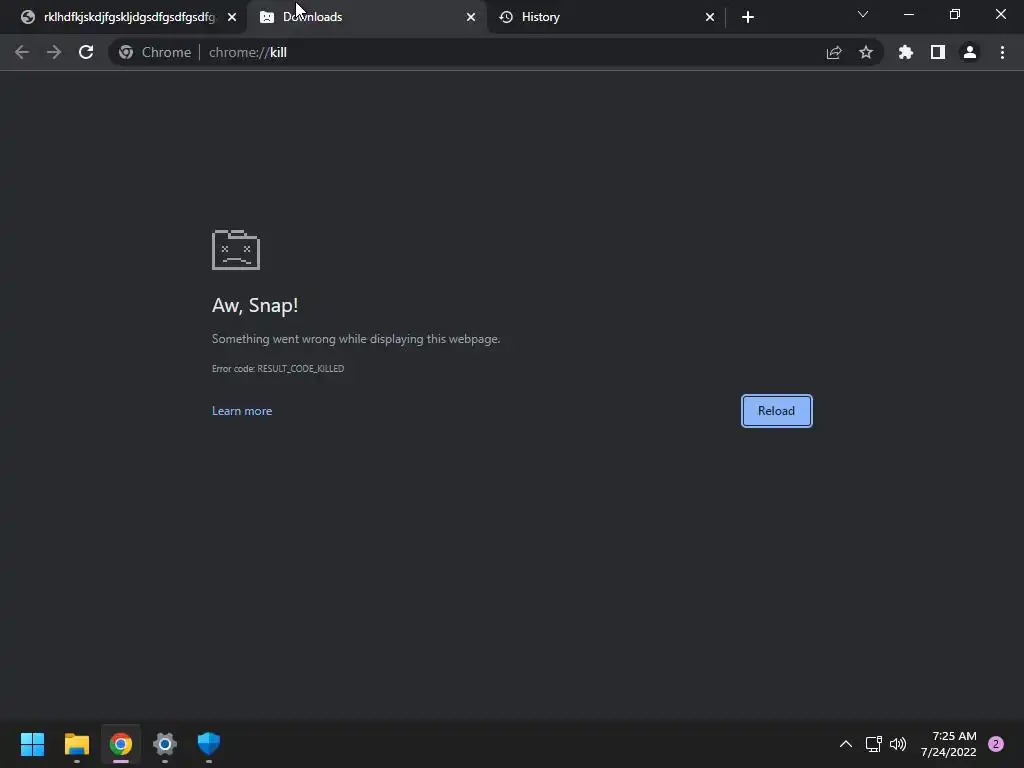Viewport: 1024px width, 768px height.
Task: Open the Windows Start menu
Action: pyautogui.click(x=32, y=744)
